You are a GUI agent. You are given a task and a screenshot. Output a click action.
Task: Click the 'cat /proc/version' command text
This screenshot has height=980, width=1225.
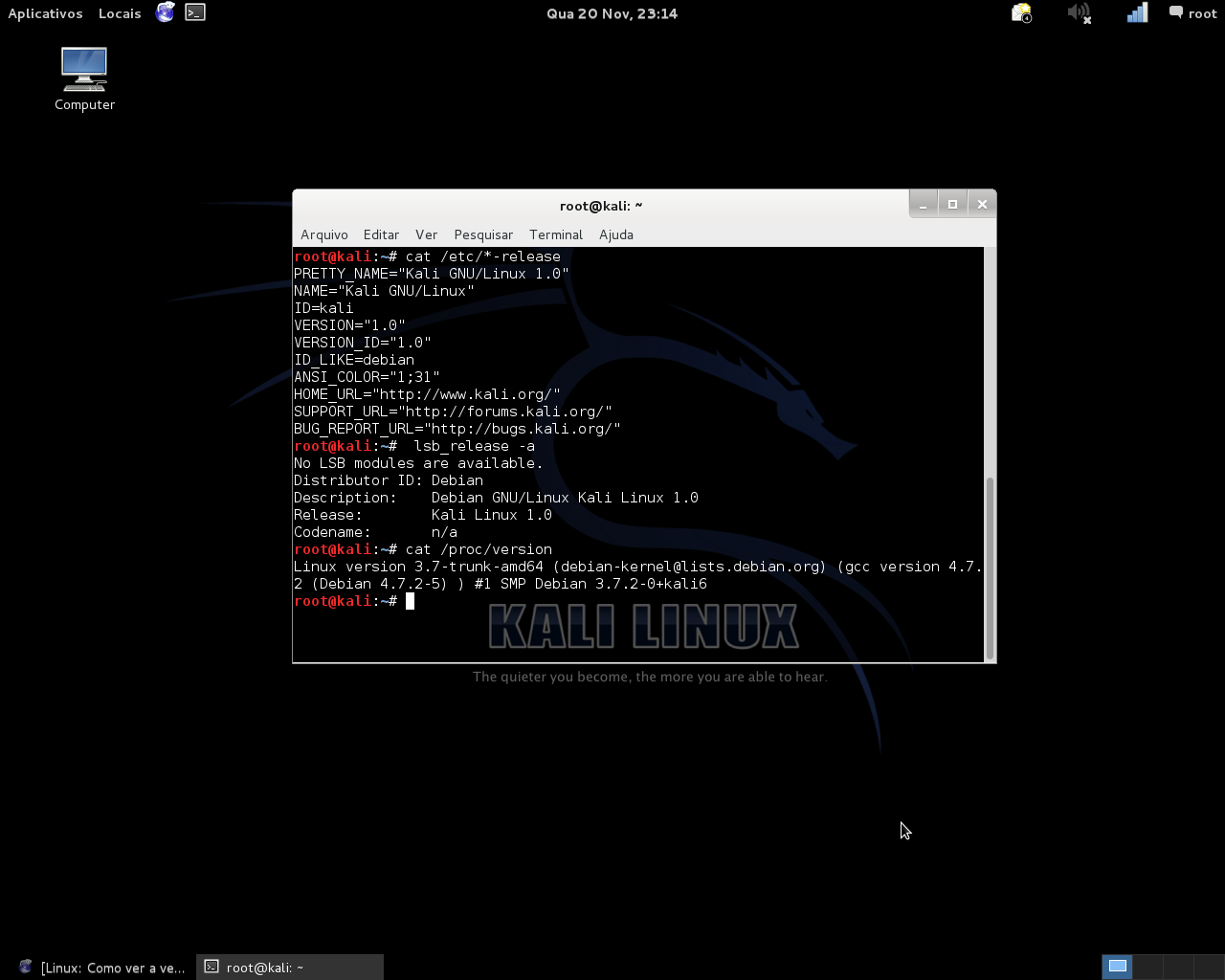(x=479, y=549)
